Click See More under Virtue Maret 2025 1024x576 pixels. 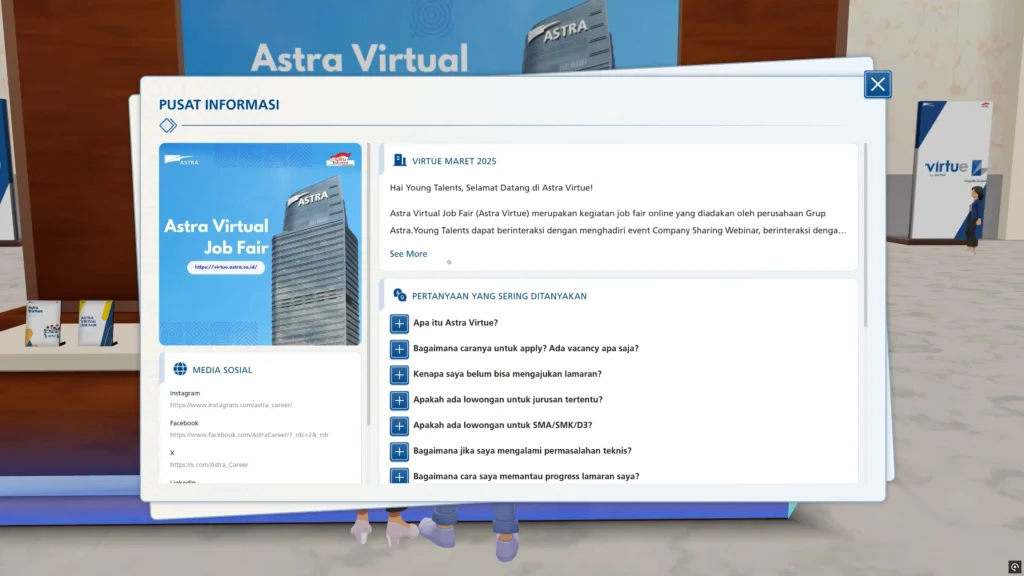point(408,254)
